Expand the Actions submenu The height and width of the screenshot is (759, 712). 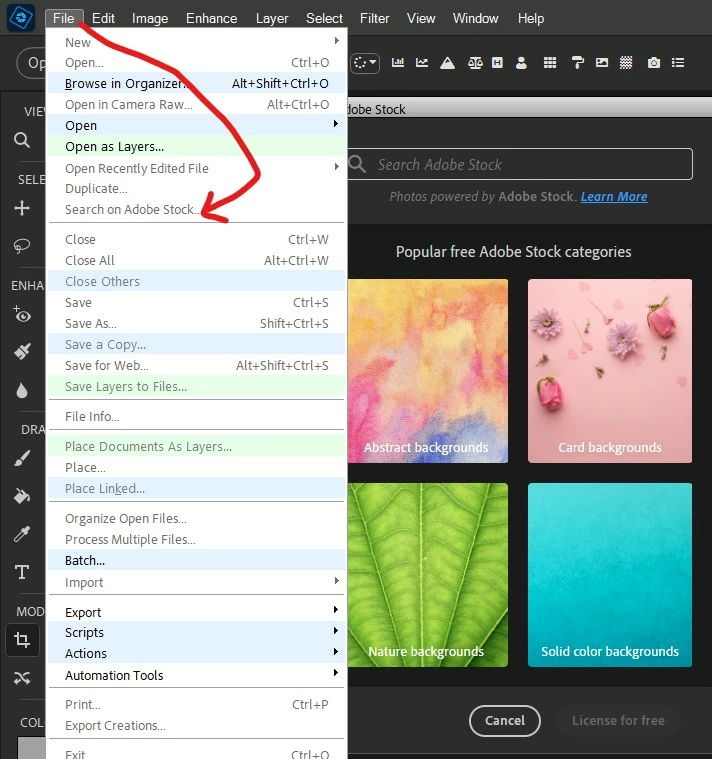[x=336, y=652]
